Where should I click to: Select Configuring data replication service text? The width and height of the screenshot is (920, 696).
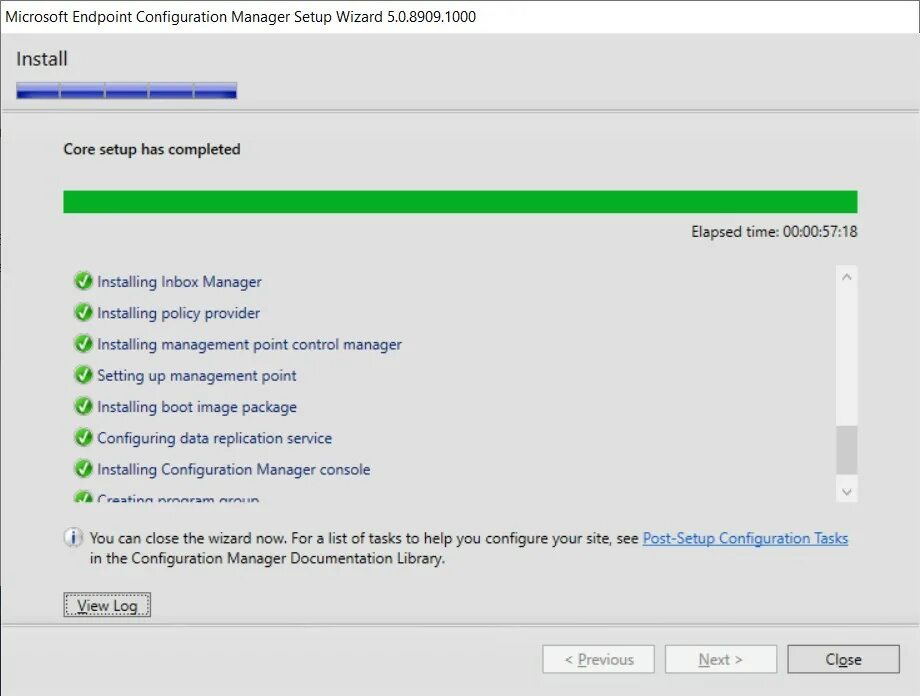[214, 438]
